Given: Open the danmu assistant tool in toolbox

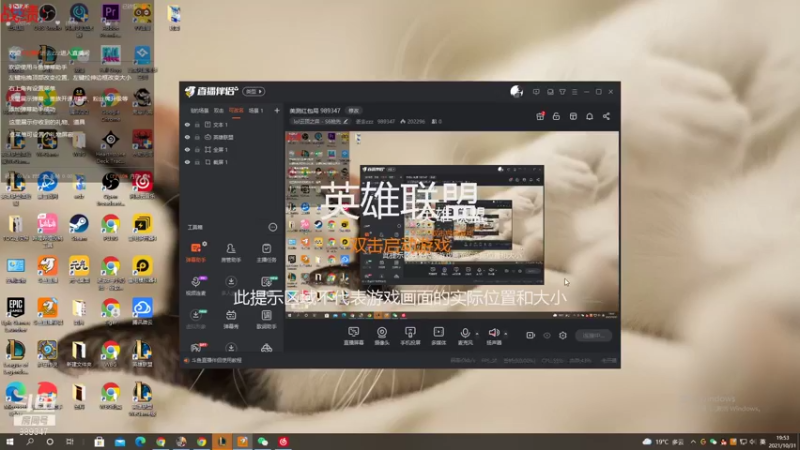Looking at the screenshot, I should 196,252.
